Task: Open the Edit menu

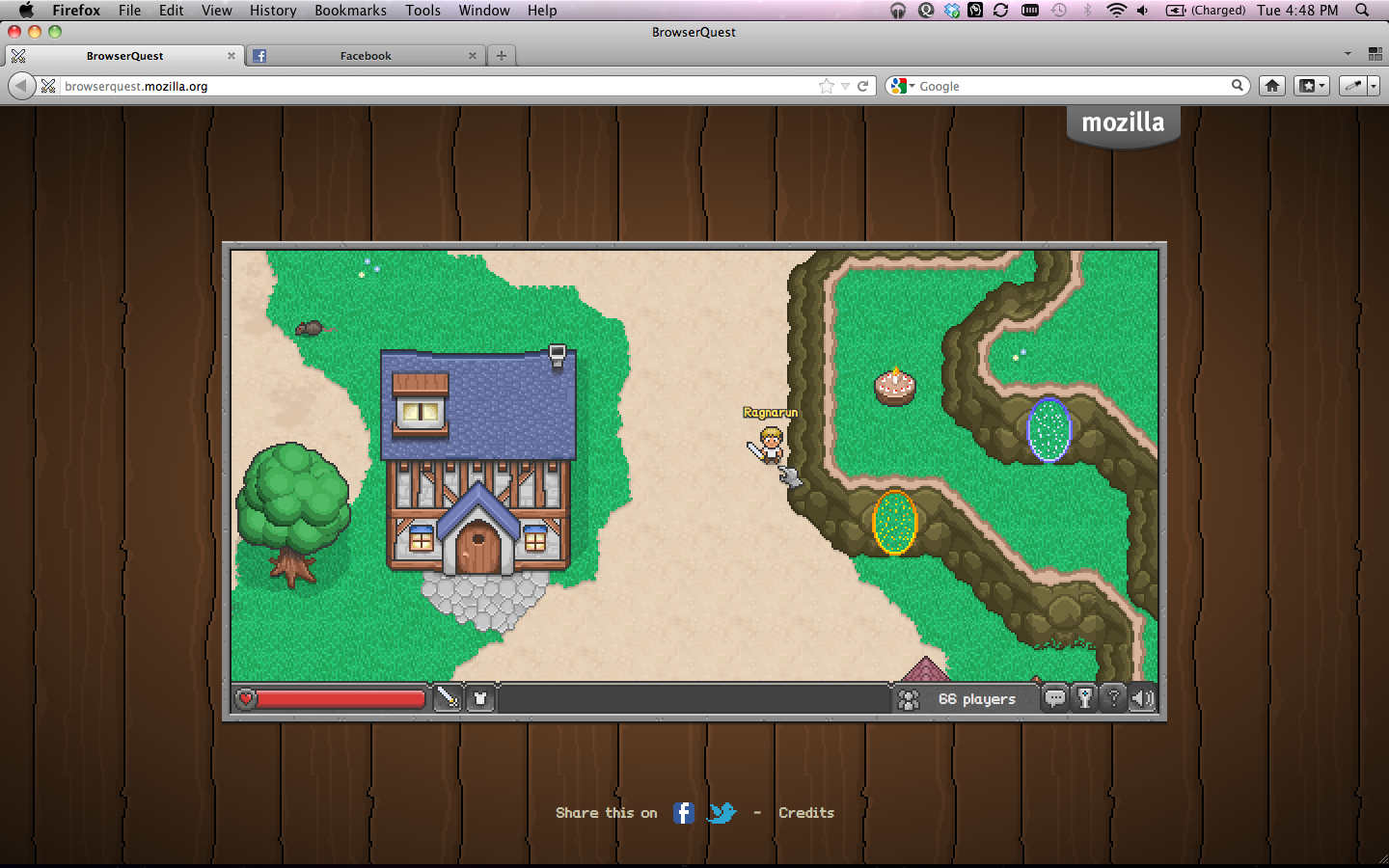Action: 172,10
